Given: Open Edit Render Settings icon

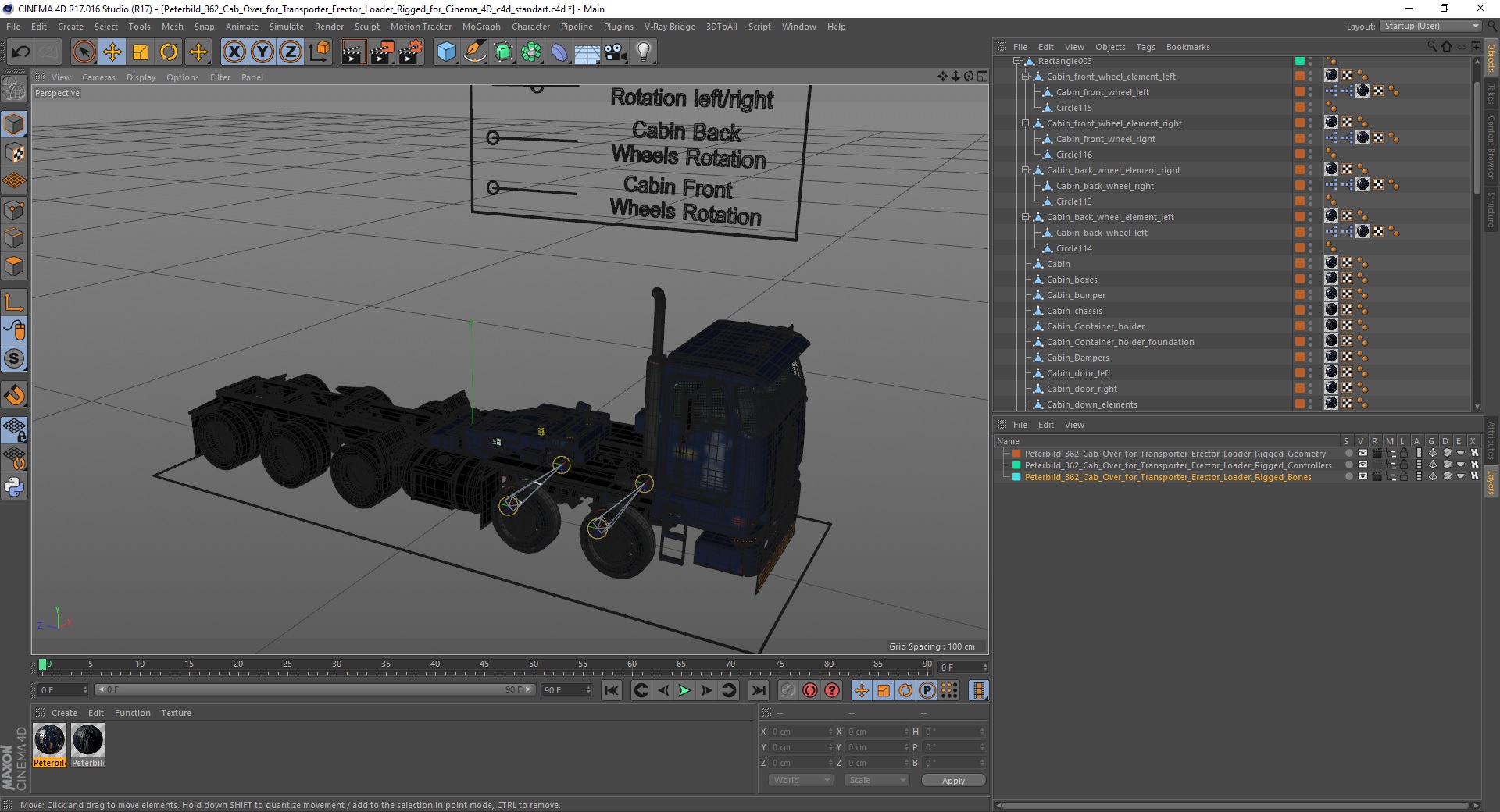Looking at the screenshot, I should (410, 52).
